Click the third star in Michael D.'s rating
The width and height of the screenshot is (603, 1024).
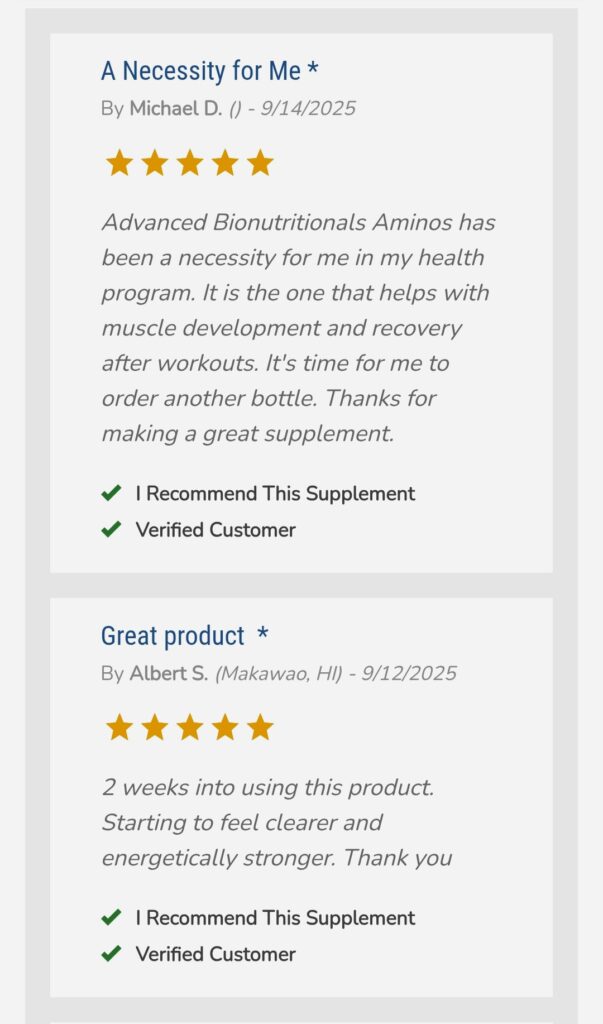[x=190, y=163]
